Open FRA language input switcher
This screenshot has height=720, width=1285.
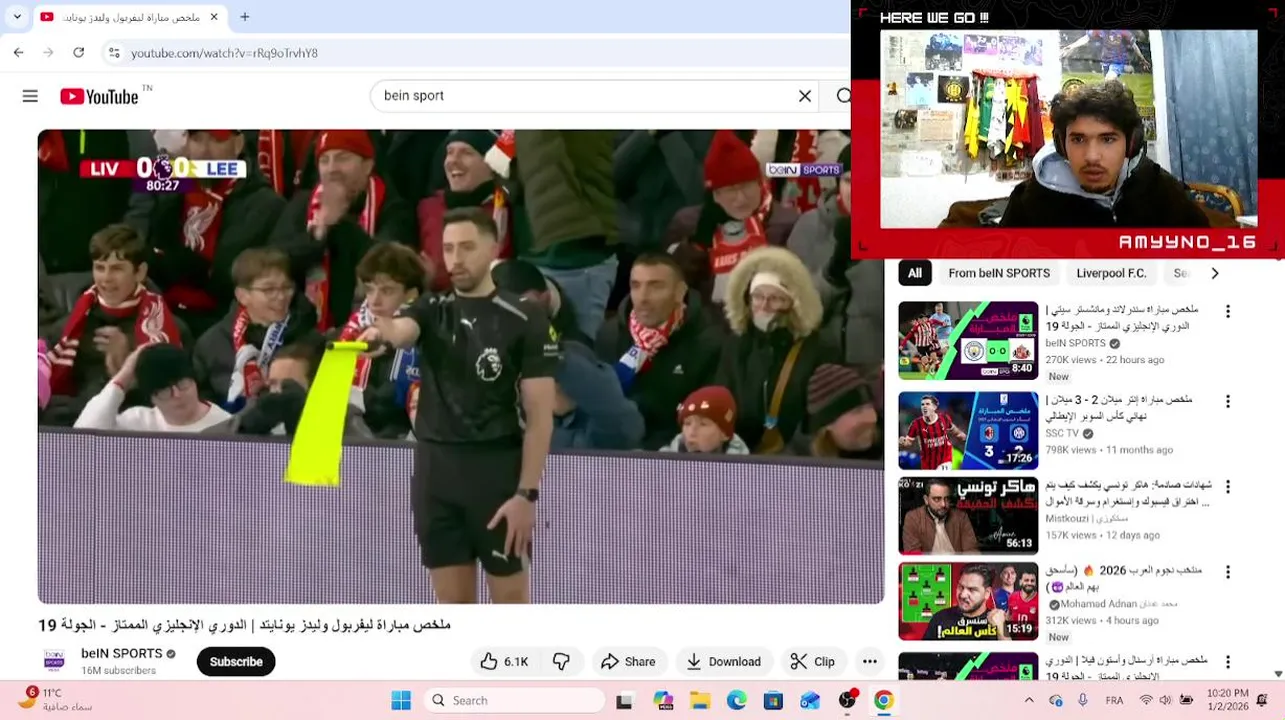coord(1114,700)
